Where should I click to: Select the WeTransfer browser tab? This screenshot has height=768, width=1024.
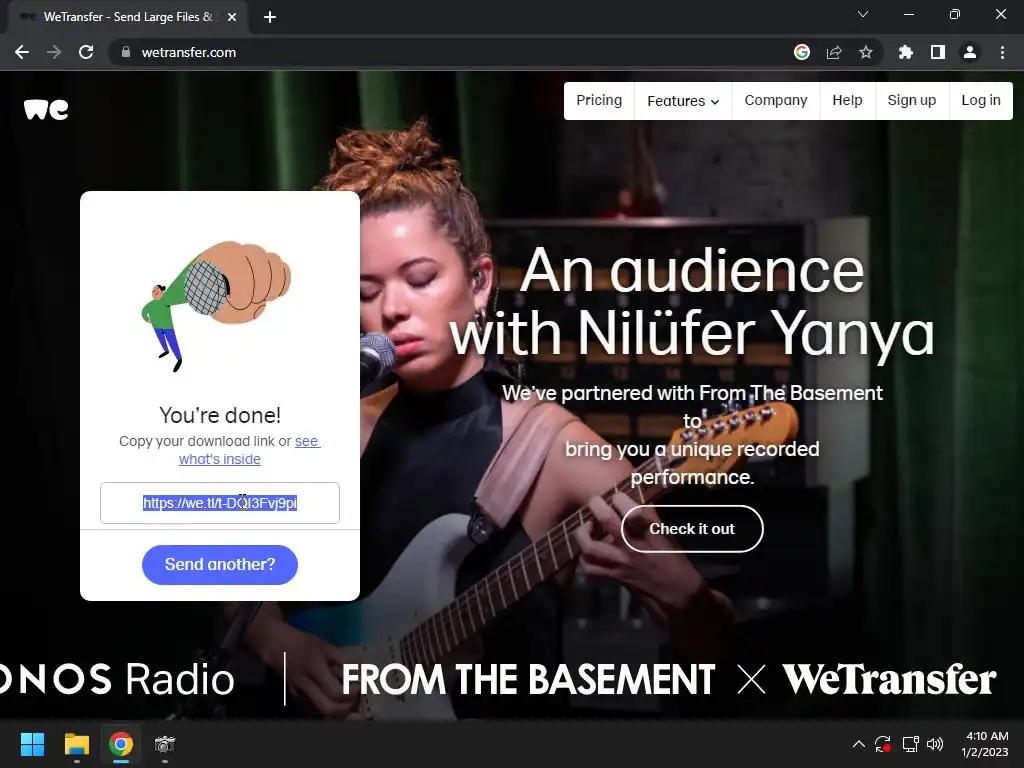(127, 17)
